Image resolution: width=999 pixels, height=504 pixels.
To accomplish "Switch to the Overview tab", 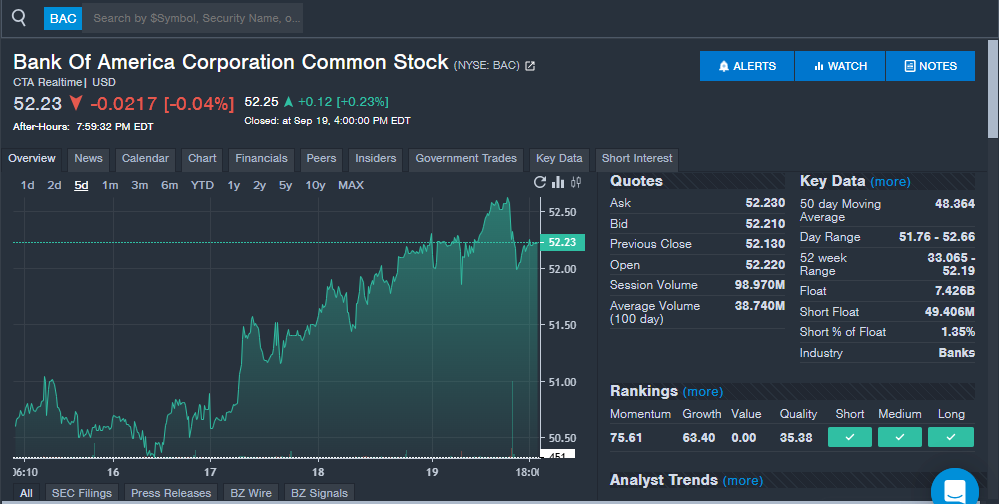I will tap(32, 159).
